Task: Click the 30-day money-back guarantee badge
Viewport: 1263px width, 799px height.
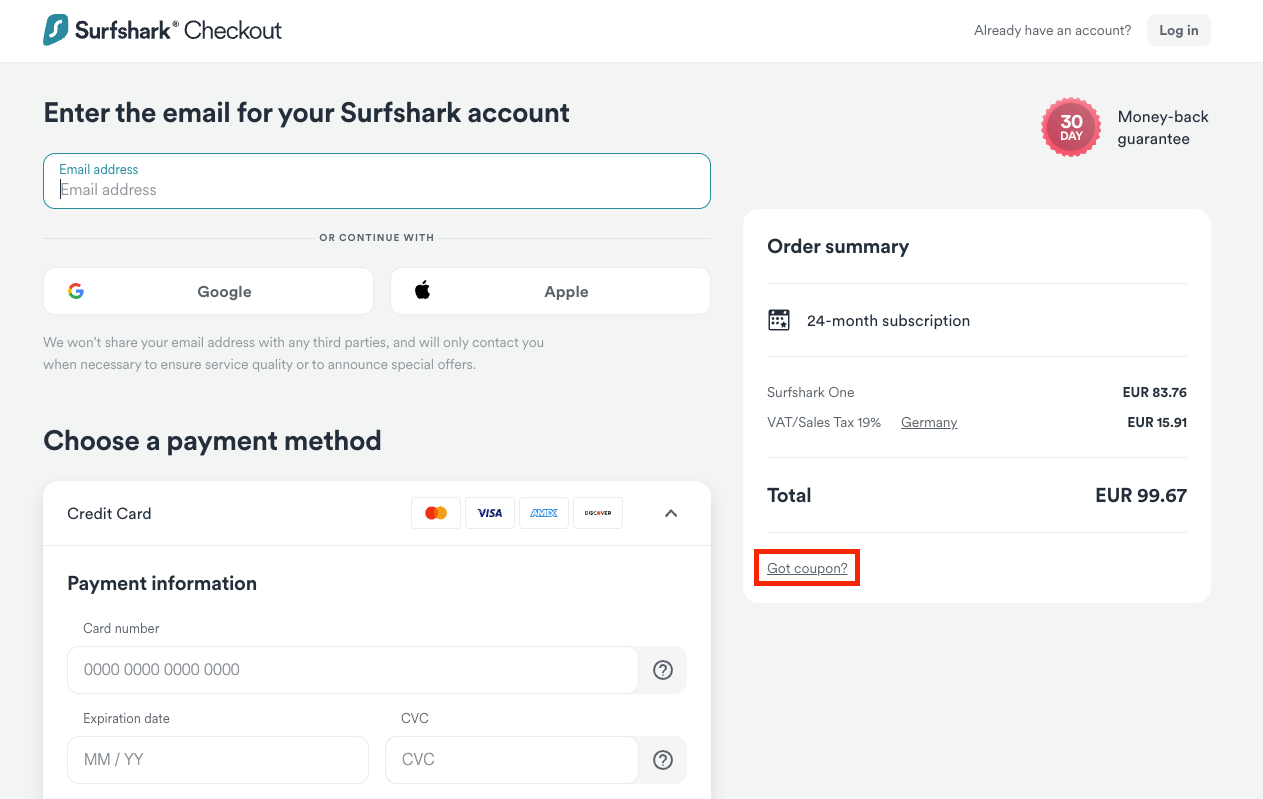Action: point(1070,127)
